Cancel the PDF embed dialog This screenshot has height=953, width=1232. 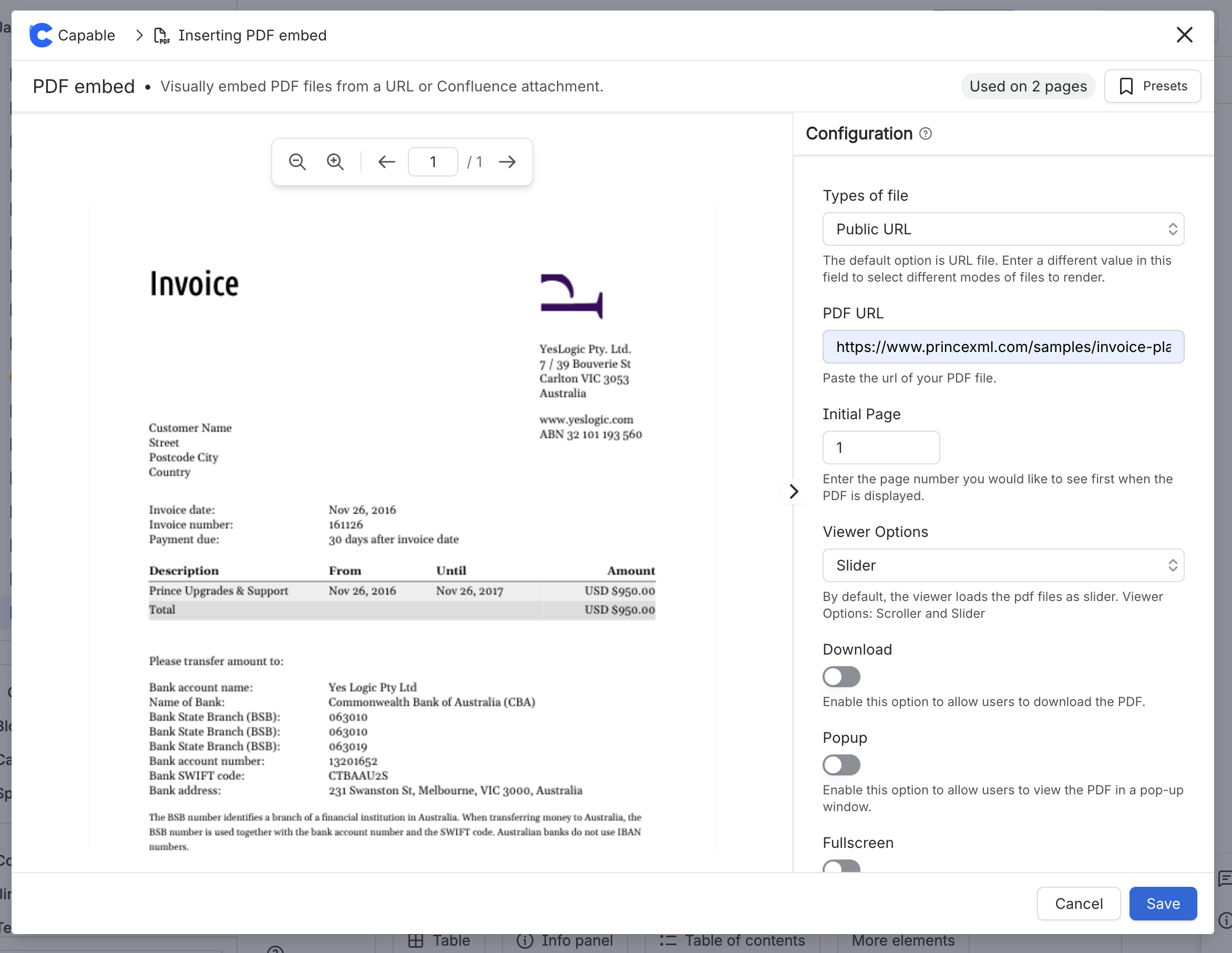(1078, 904)
